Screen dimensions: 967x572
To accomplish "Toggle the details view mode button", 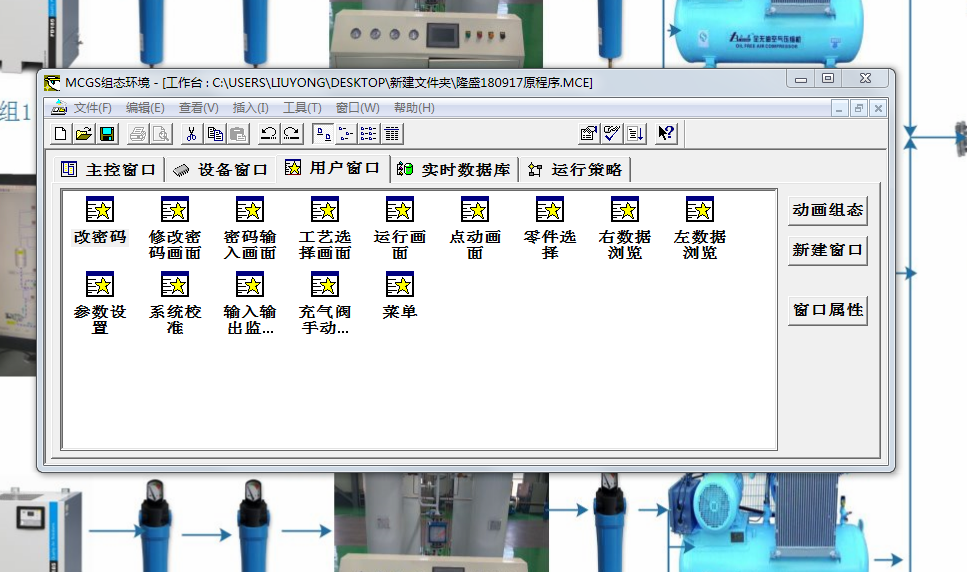I will click(x=392, y=134).
